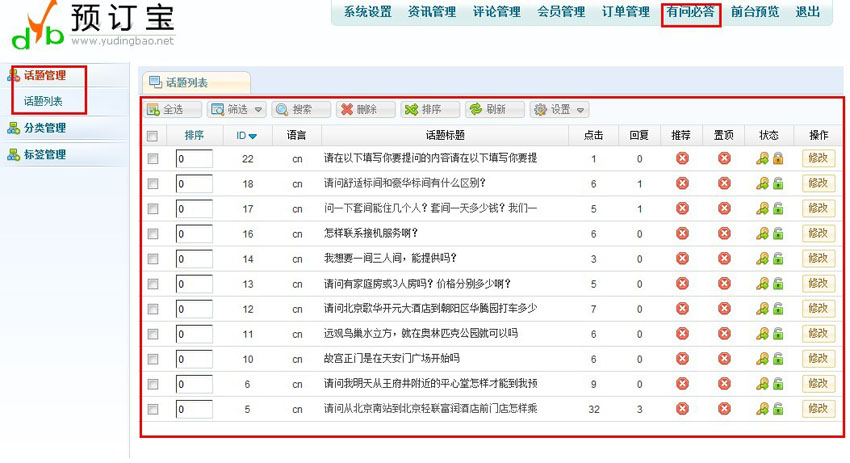The height and width of the screenshot is (463, 850).
Task: Click the sort order input for ID 22
Action: coord(194,159)
